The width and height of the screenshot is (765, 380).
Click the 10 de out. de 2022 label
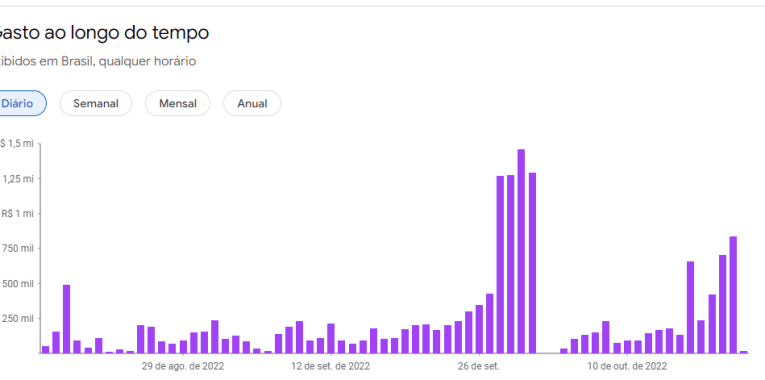point(627,366)
